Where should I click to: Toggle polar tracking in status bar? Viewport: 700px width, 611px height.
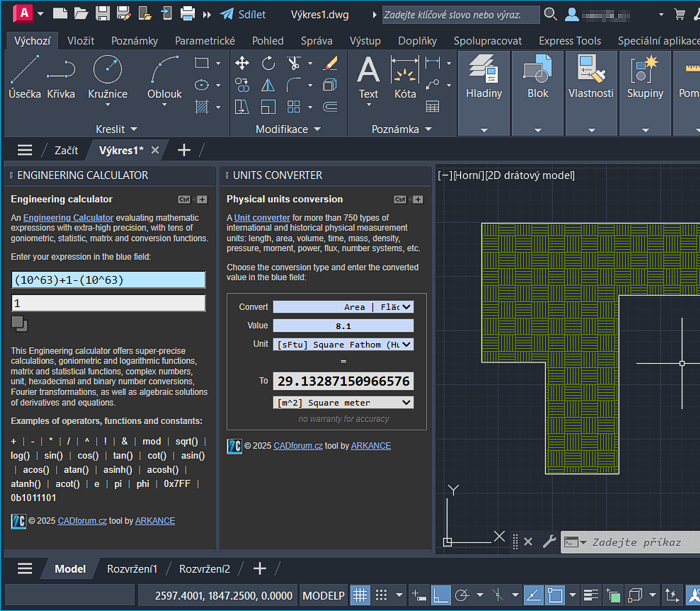pos(462,595)
